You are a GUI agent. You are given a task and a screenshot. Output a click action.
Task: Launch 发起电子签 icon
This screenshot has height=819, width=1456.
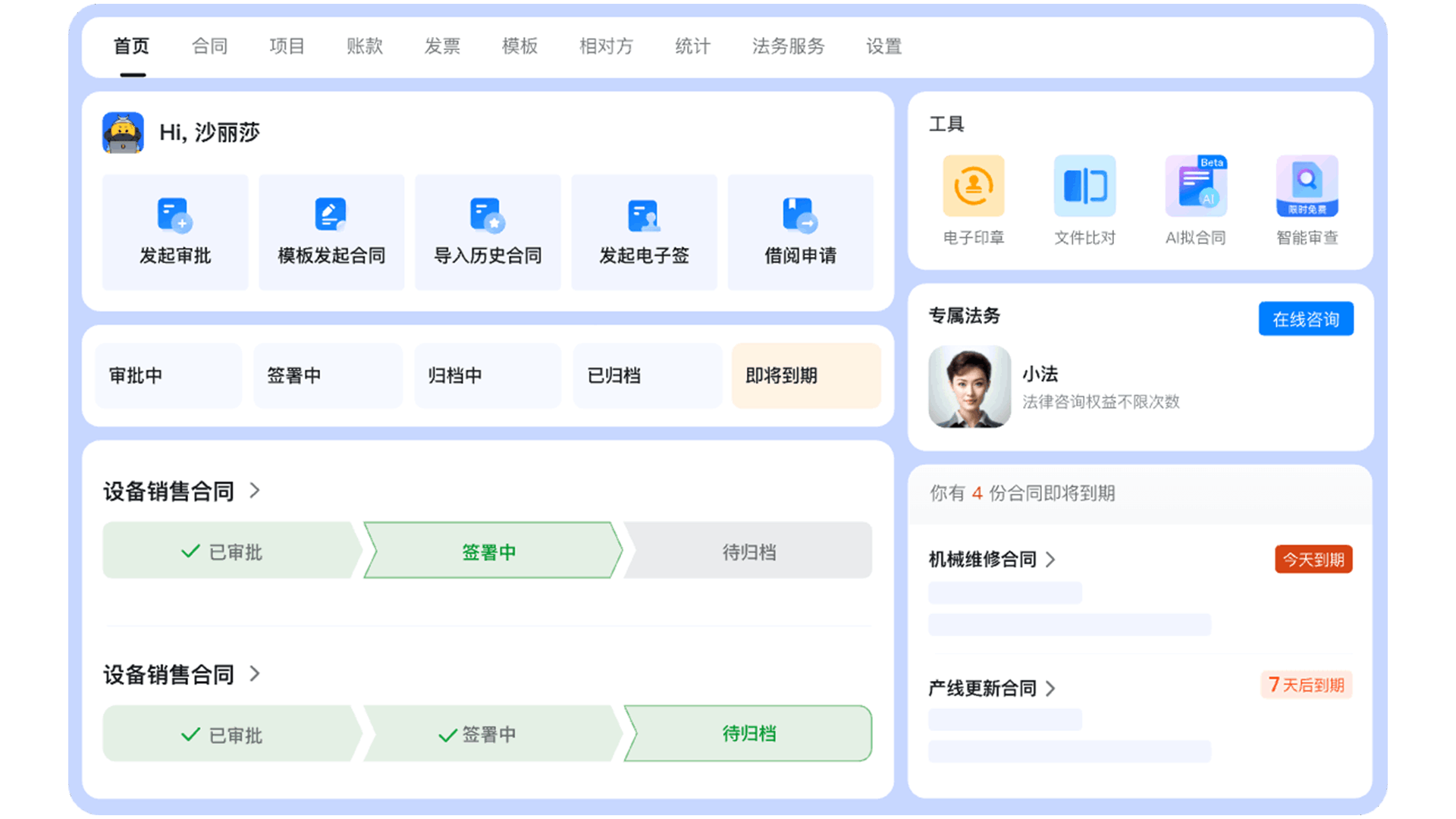point(644,215)
